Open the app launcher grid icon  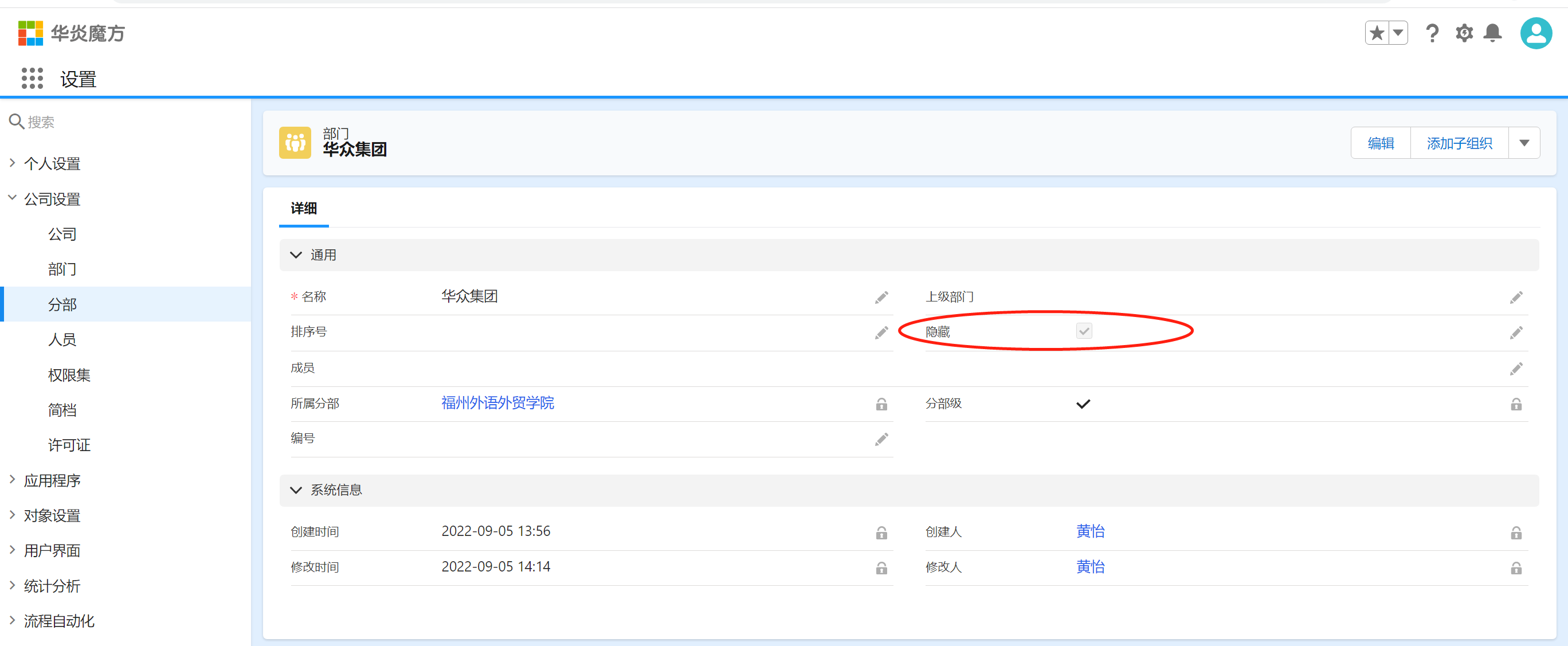pos(32,79)
